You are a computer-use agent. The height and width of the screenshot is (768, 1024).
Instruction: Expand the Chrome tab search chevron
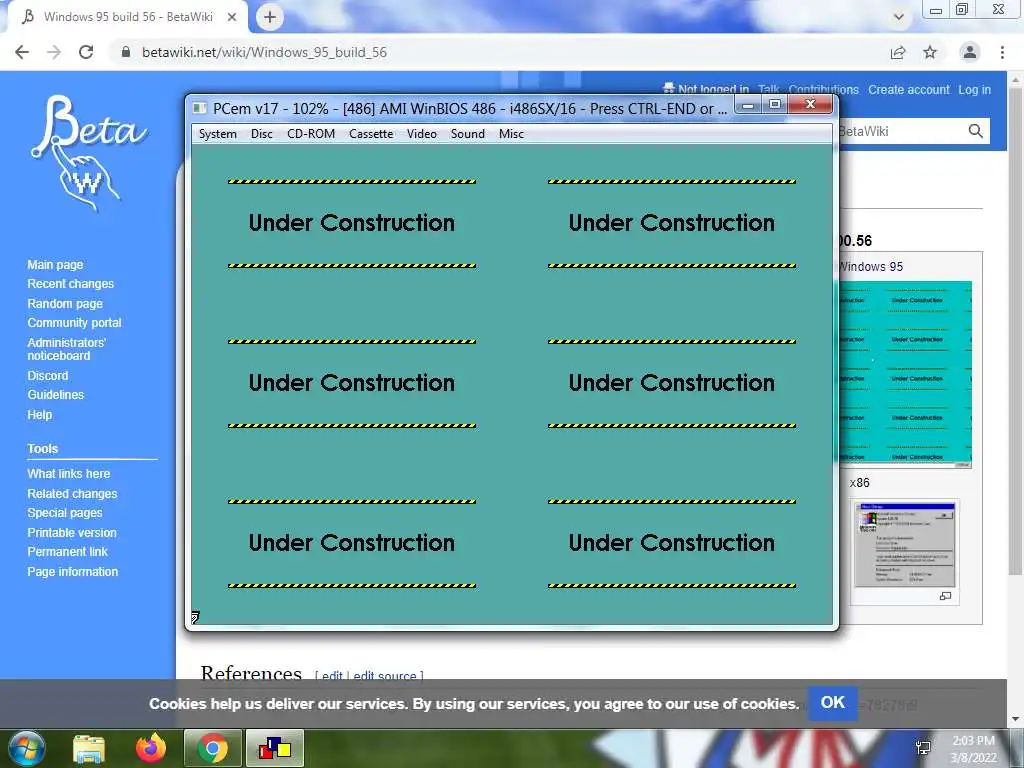tap(899, 17)
